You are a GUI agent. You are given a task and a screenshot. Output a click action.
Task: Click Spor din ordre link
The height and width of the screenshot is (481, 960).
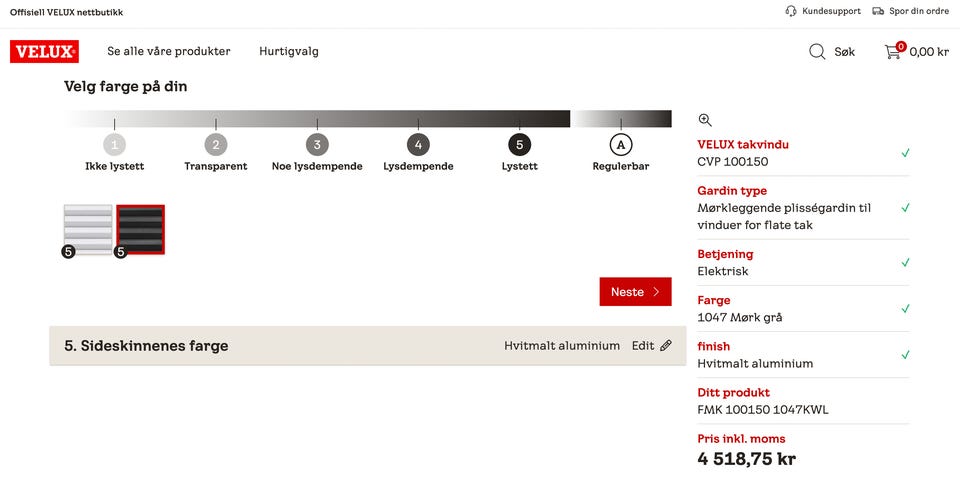tap(919, 11)
